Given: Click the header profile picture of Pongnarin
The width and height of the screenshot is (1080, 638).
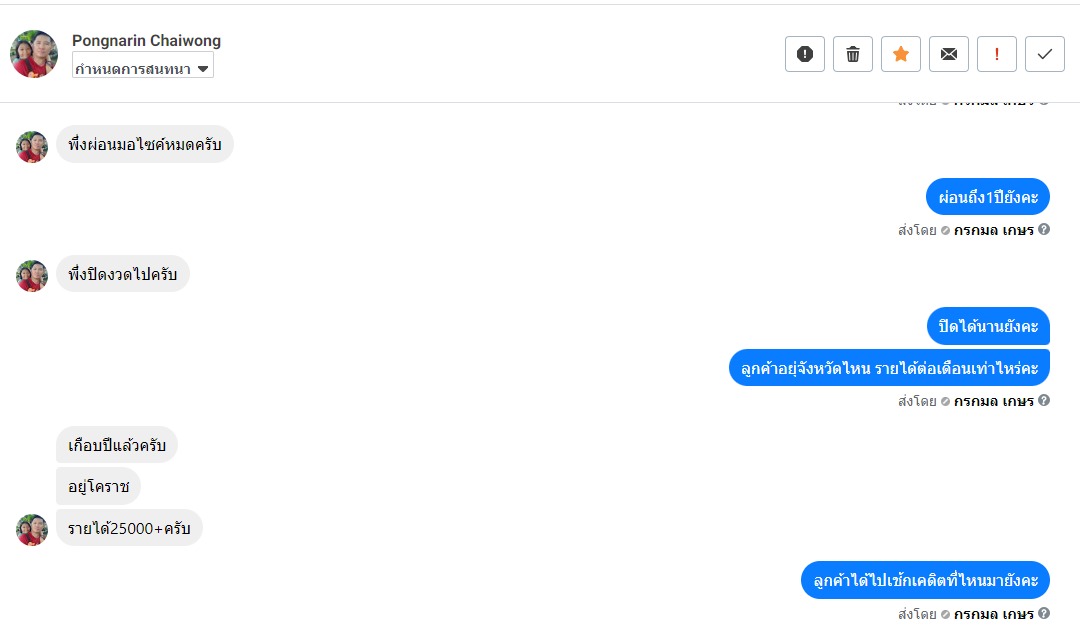Looking at the screenshot, I should [x=34, y=54].
